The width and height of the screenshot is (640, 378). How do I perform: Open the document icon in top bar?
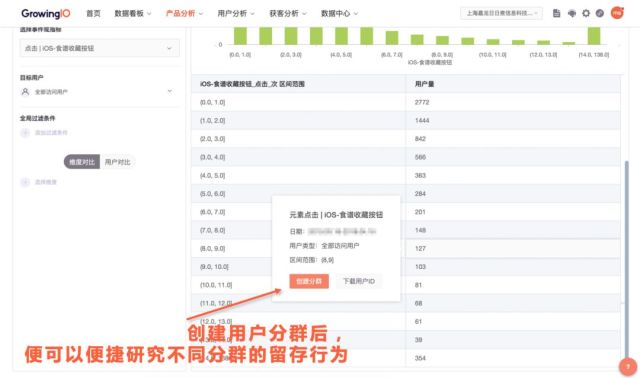click(x=556, y=13)
